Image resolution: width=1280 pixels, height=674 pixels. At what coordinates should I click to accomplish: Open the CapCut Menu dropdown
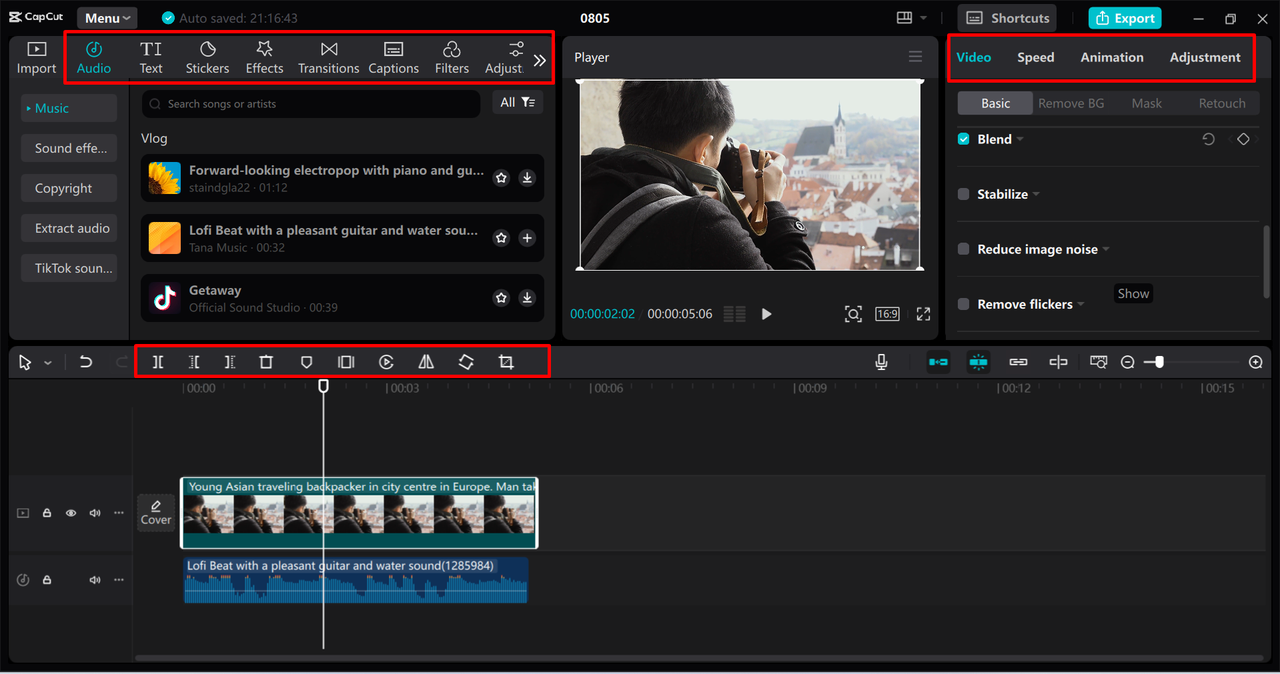107,18
